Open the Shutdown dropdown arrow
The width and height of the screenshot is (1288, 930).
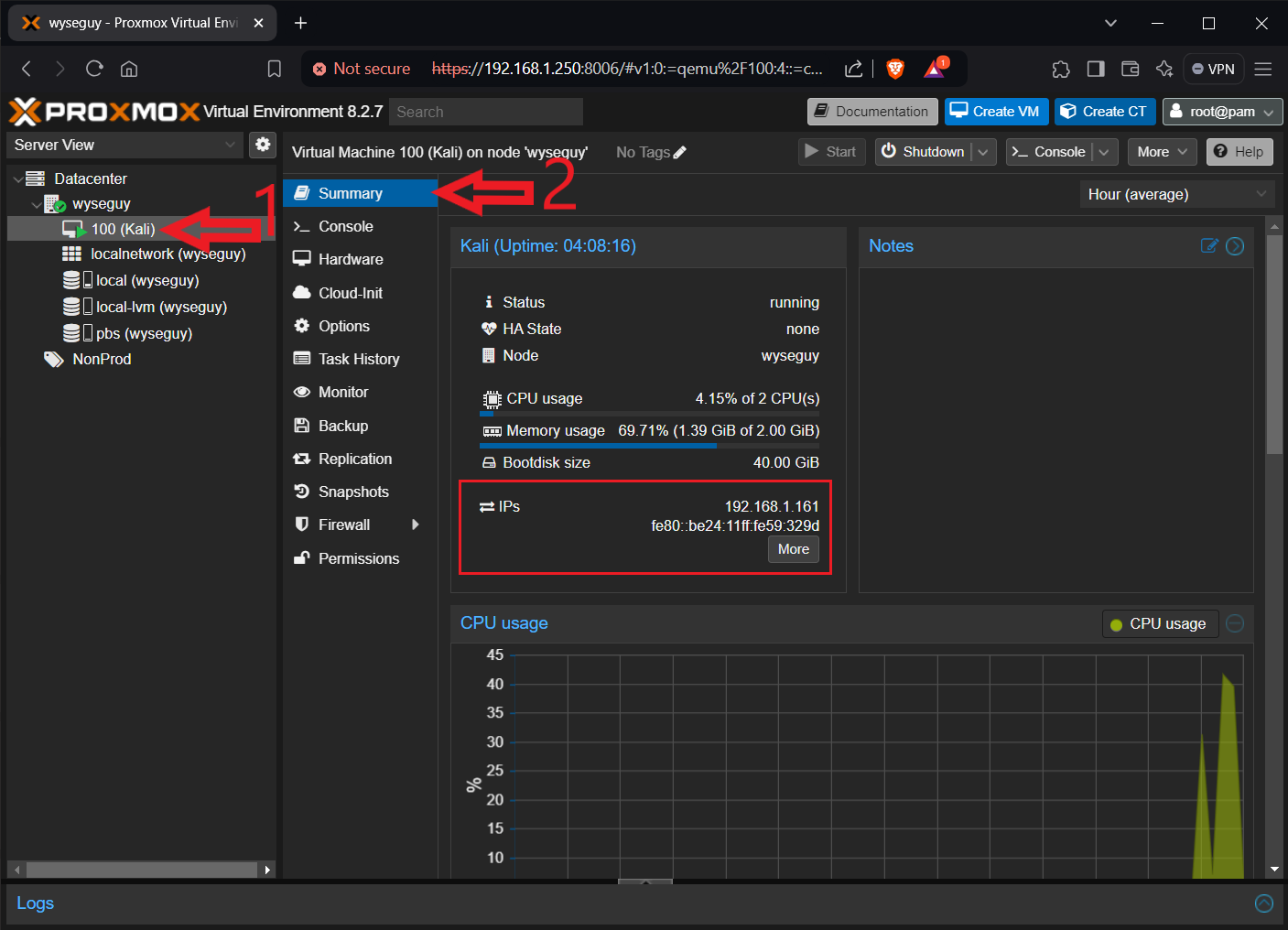[x=983, y=152]
